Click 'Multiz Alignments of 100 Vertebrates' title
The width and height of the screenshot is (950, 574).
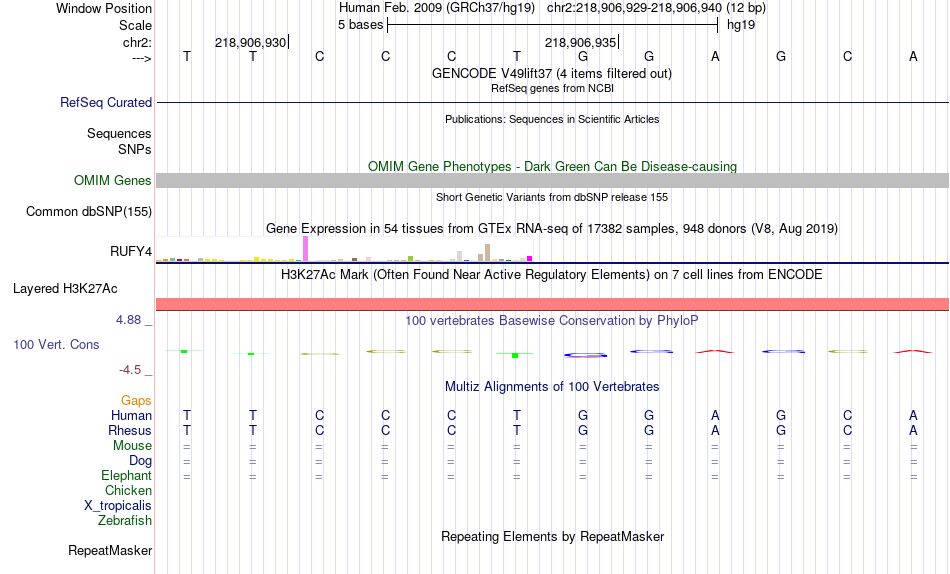coord(552,387)
